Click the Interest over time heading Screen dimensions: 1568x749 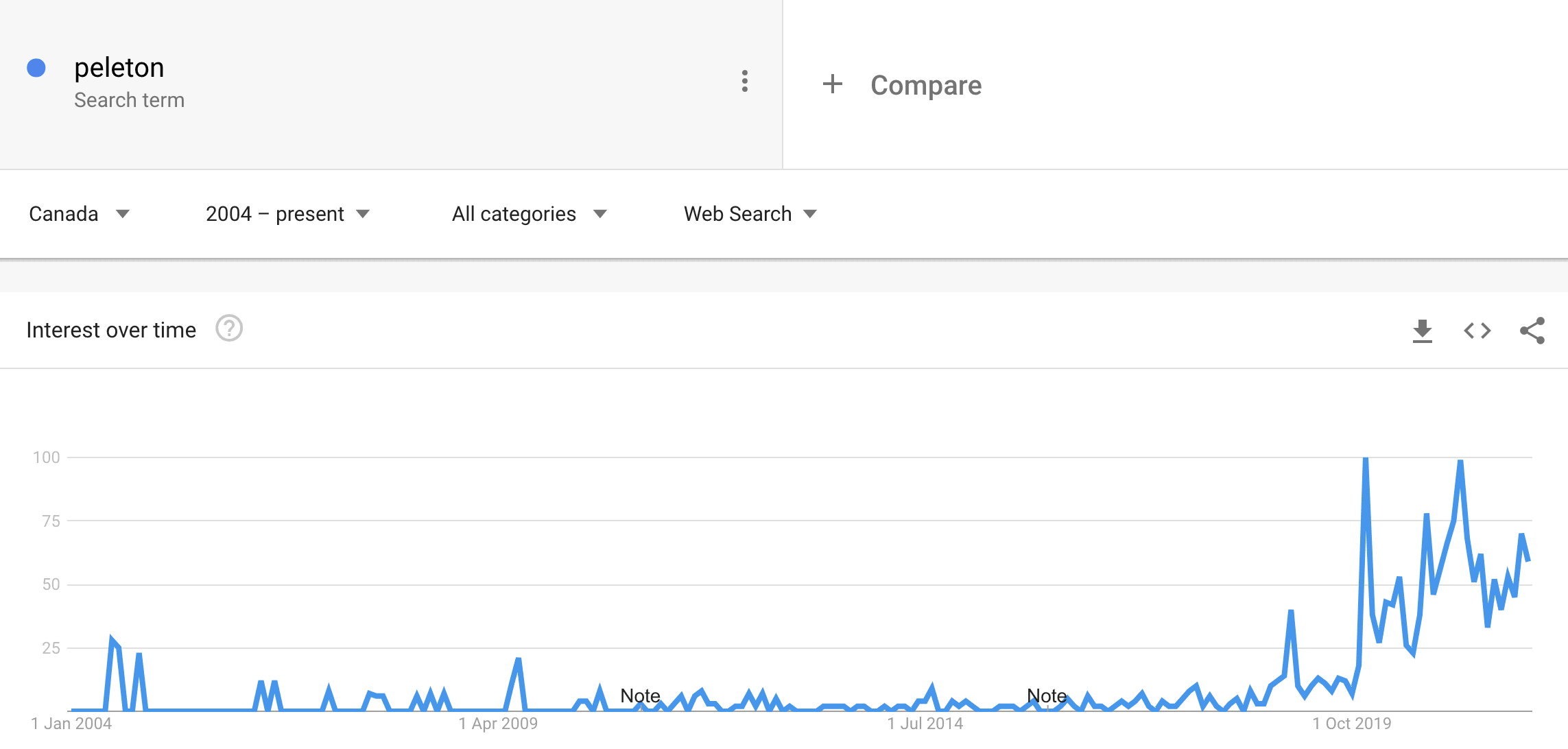(x=111, y=330)
